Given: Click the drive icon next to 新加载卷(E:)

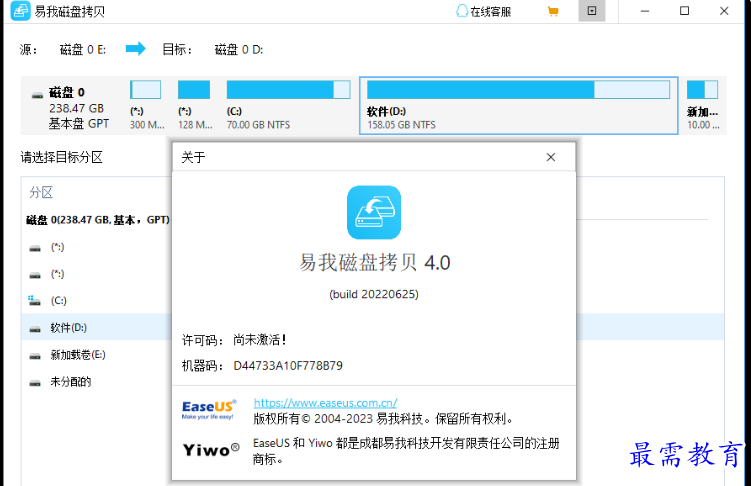Looking at the screenshot, I should tap(34, 356).
